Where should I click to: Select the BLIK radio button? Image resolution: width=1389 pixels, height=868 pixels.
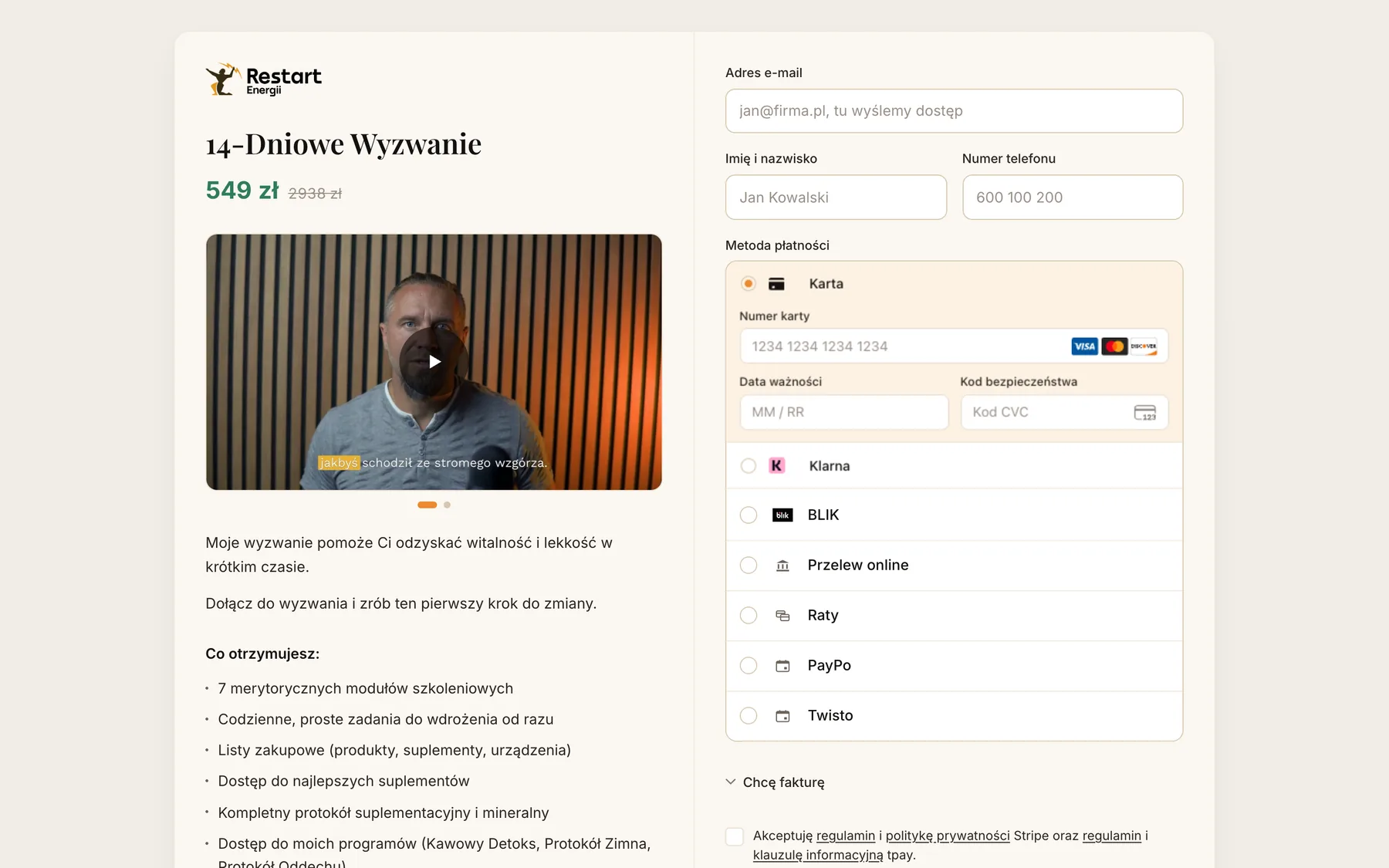[748, 515]
